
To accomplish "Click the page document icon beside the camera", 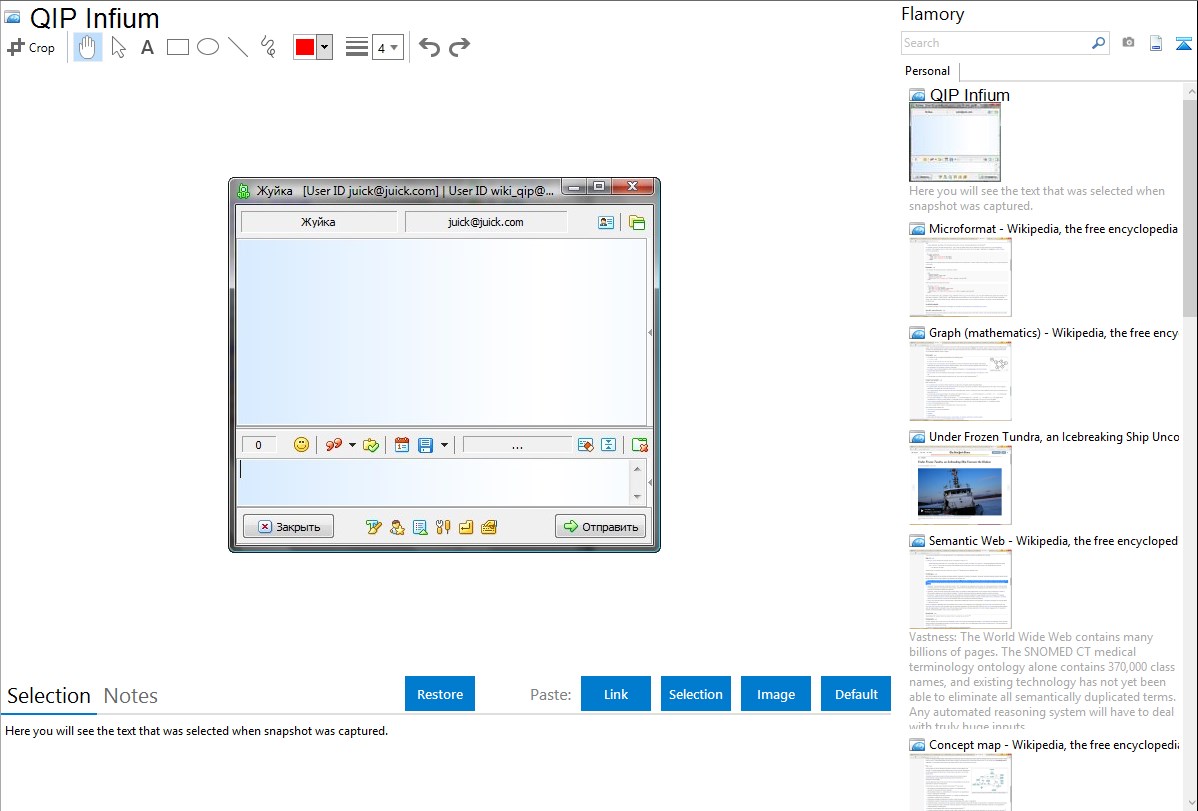I will [x=1156, y=43].
